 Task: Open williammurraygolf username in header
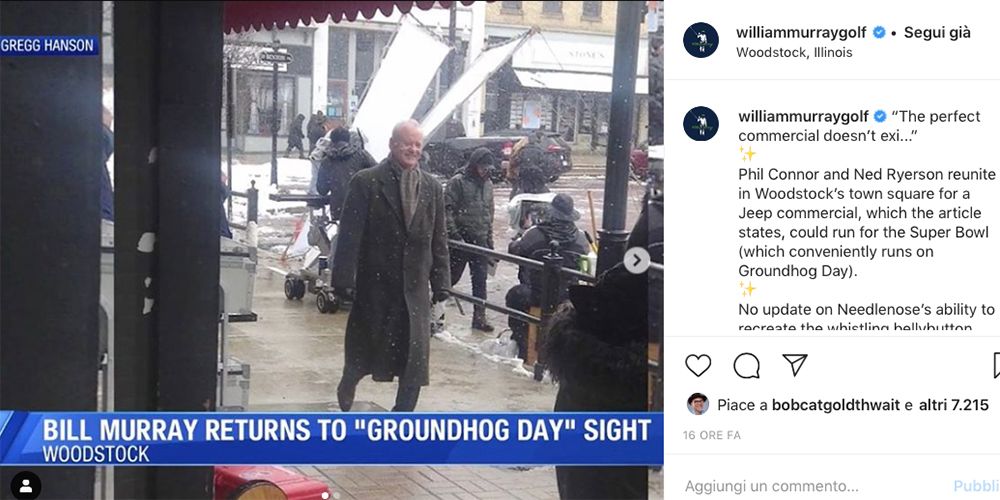pyautogui.click(x=802, y=33)
